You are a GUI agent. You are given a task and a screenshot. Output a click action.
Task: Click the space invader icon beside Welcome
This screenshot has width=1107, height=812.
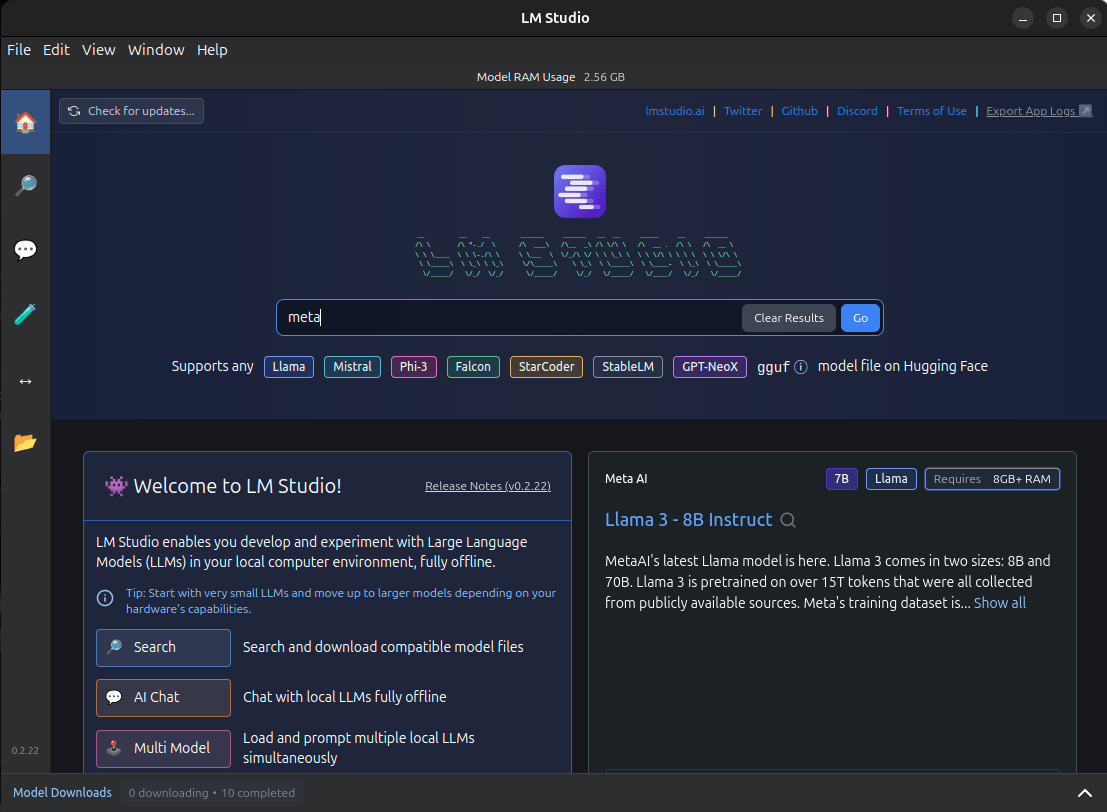pyautogui.click(x=116, y=486)
